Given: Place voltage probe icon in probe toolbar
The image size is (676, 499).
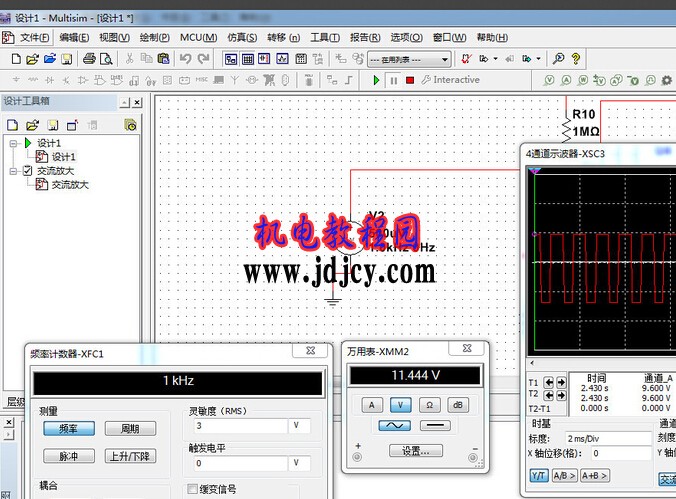Looking at the screenshot, I should 549,80.
